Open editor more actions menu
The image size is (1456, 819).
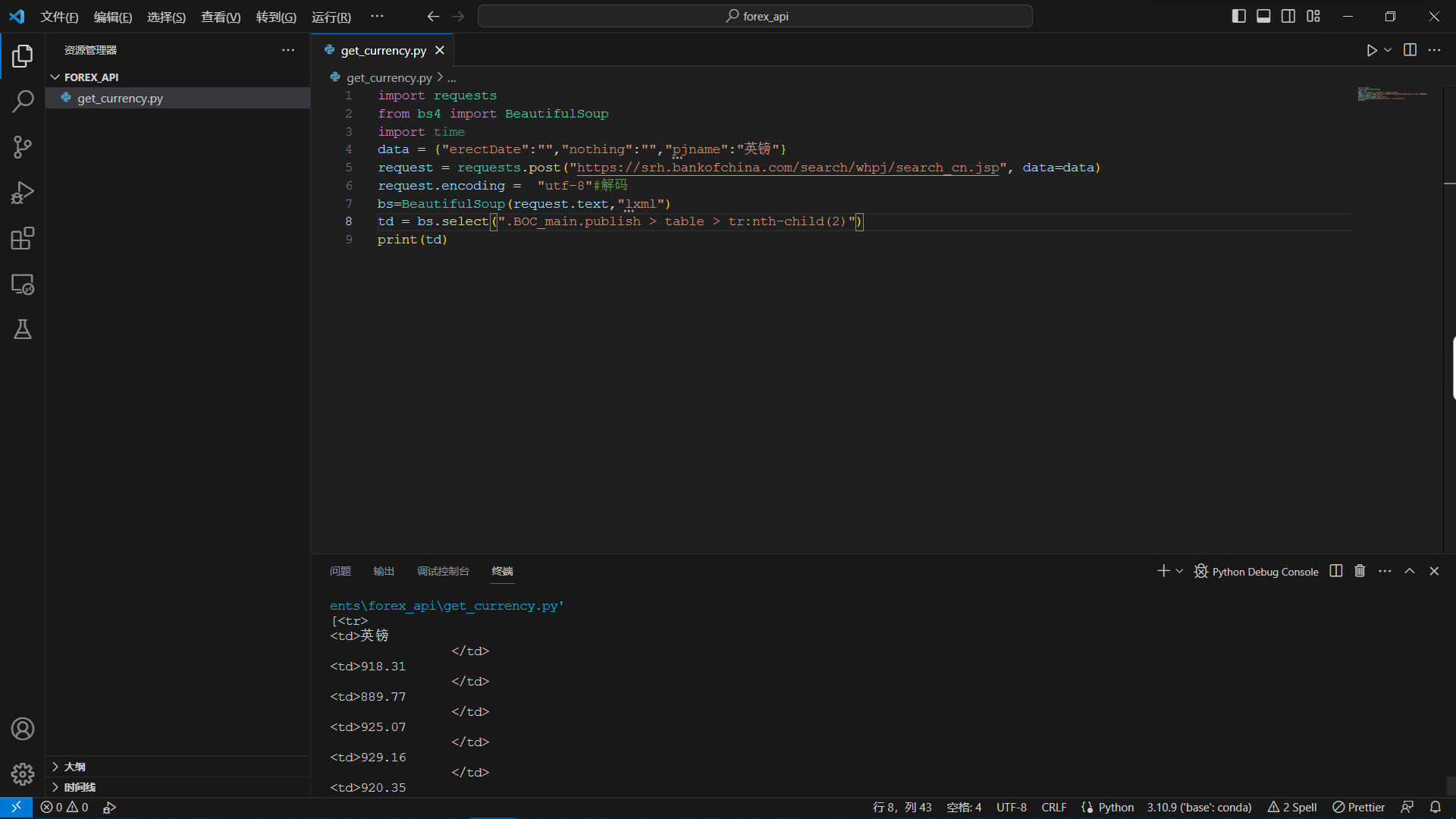click(1434, 50)
